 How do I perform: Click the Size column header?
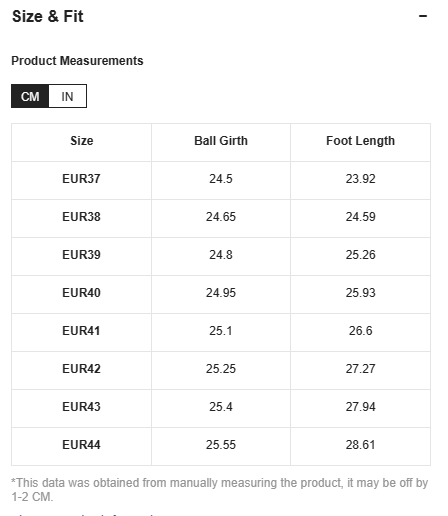pos(82,141)
